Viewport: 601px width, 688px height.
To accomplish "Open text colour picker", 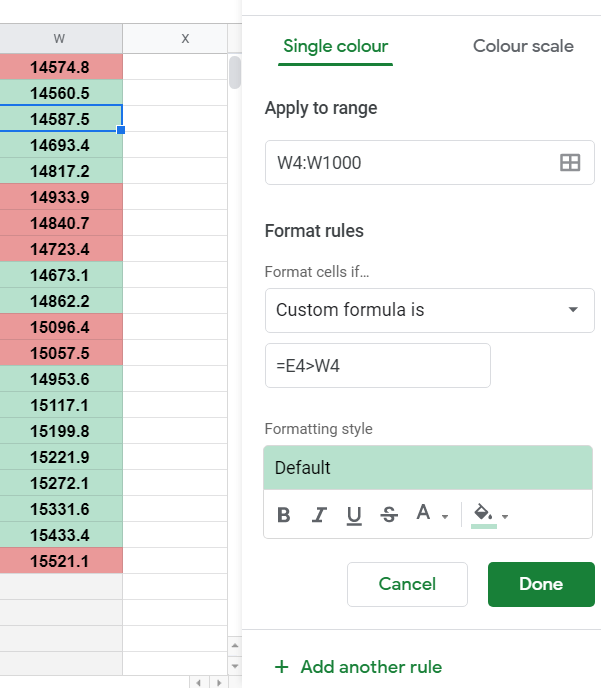I will [x=423, y=514].
